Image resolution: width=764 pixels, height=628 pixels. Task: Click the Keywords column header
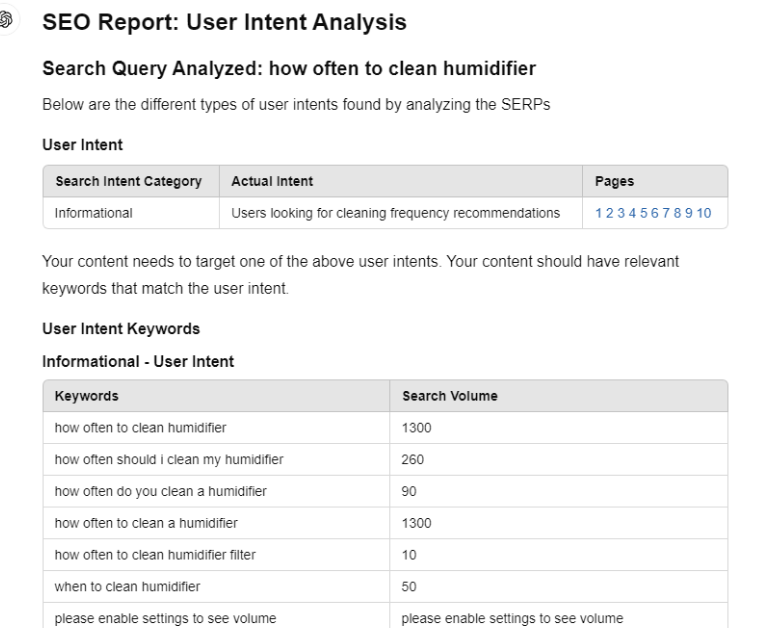click(x=87, y=396)
